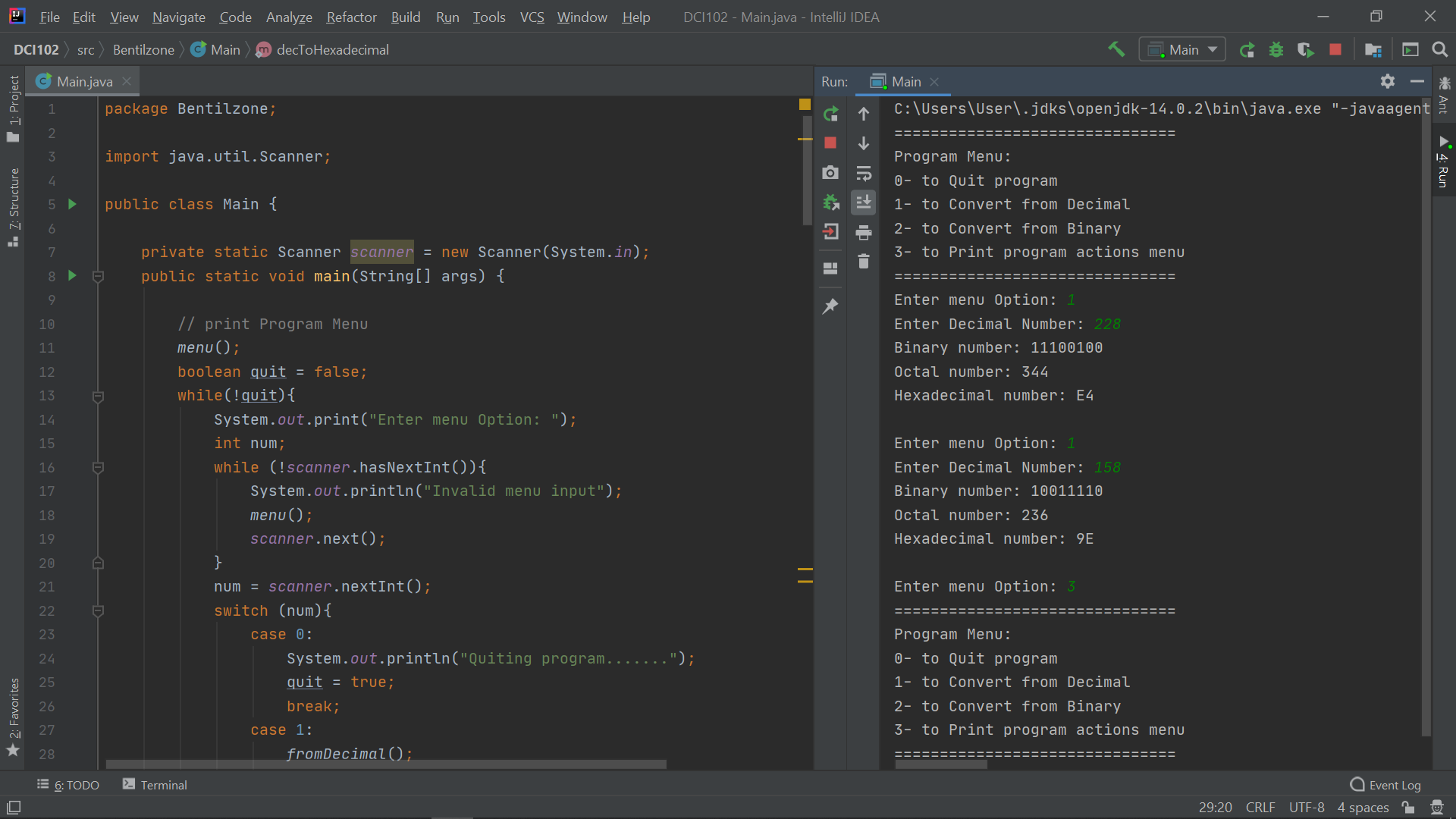Stop the process in the Run panel
This screenshot has height=819, width=1456.
[x=830, y=143]
